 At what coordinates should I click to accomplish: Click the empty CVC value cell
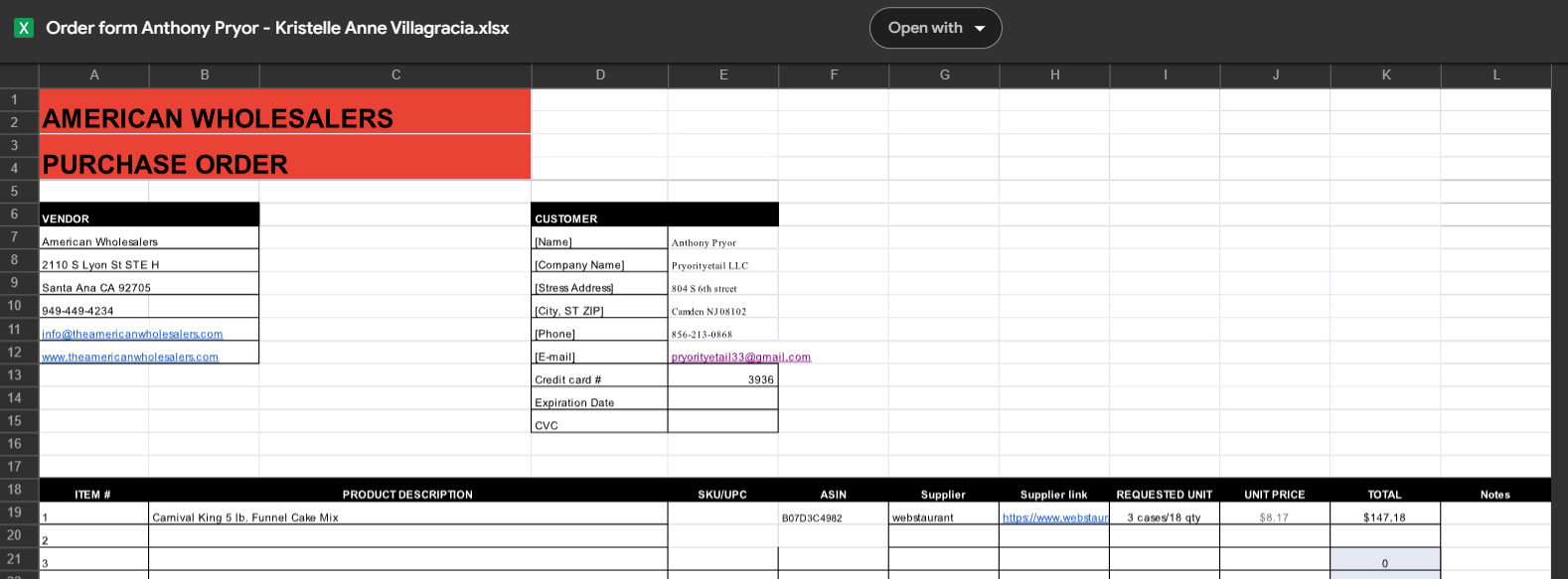pos(723,421)
